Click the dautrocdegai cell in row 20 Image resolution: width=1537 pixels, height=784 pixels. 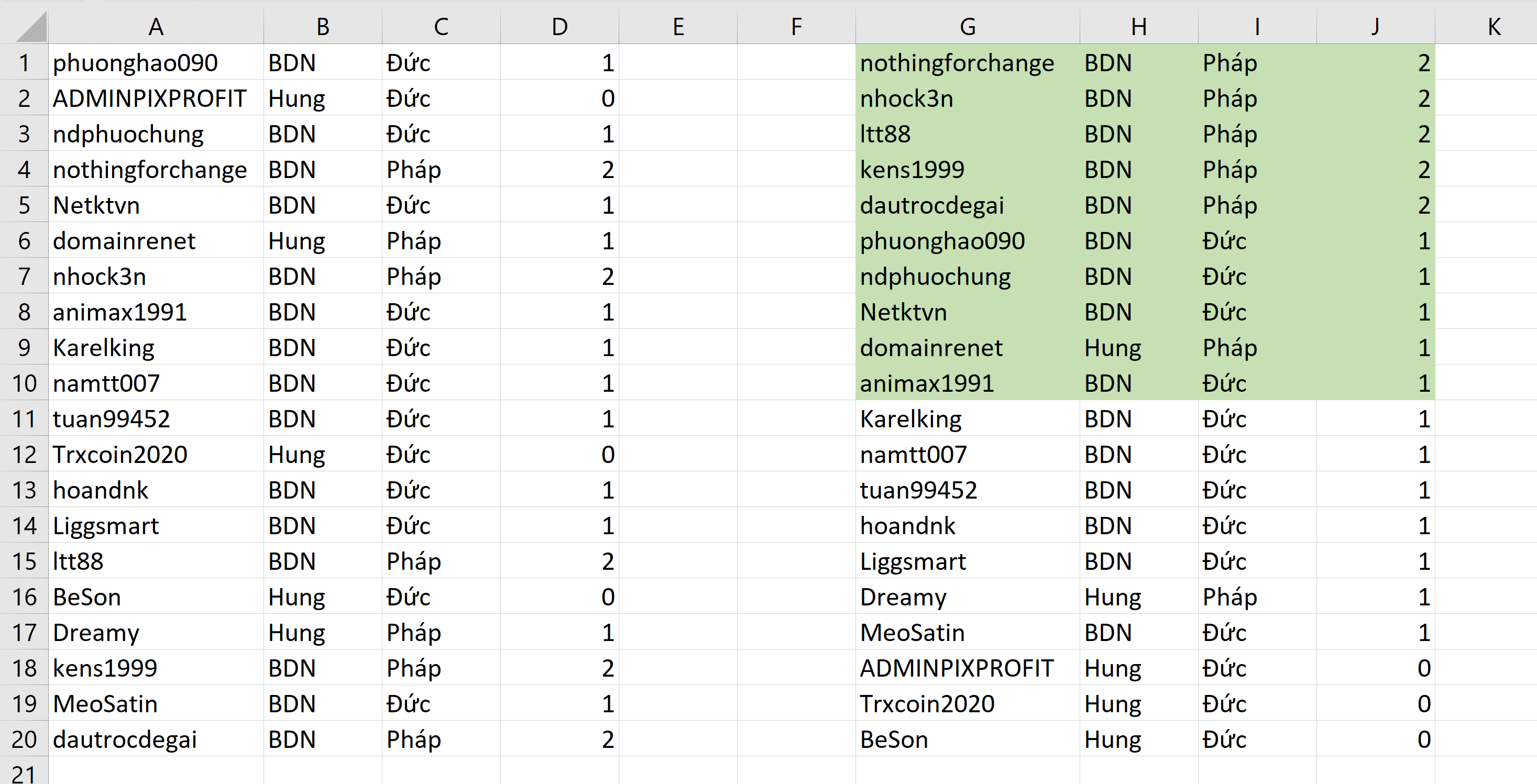125,739
